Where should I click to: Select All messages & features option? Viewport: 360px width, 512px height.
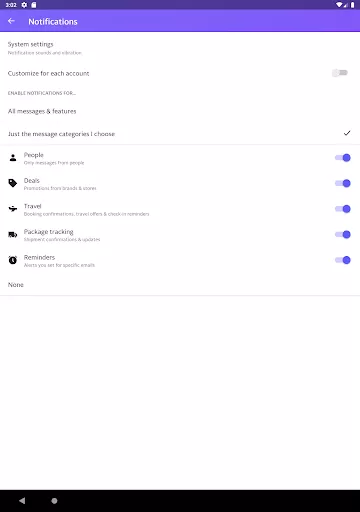(180, 111)
